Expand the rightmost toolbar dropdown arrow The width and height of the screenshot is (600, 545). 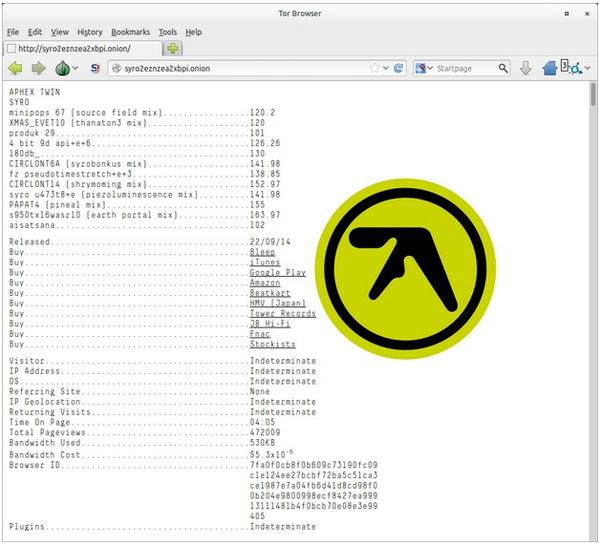click(x=587, y=68)
